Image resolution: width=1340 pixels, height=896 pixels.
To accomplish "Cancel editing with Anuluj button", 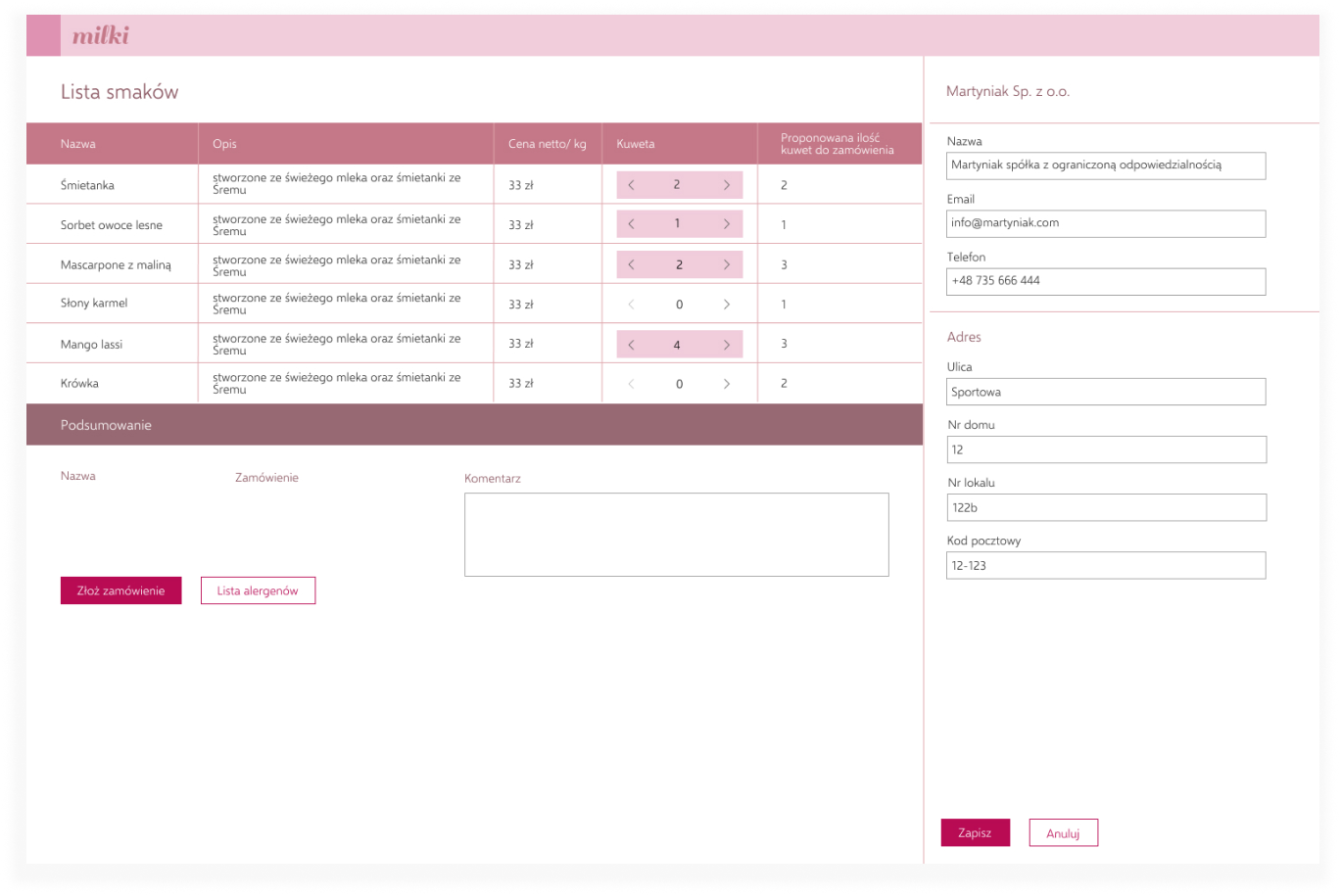I will point(1063,833).
